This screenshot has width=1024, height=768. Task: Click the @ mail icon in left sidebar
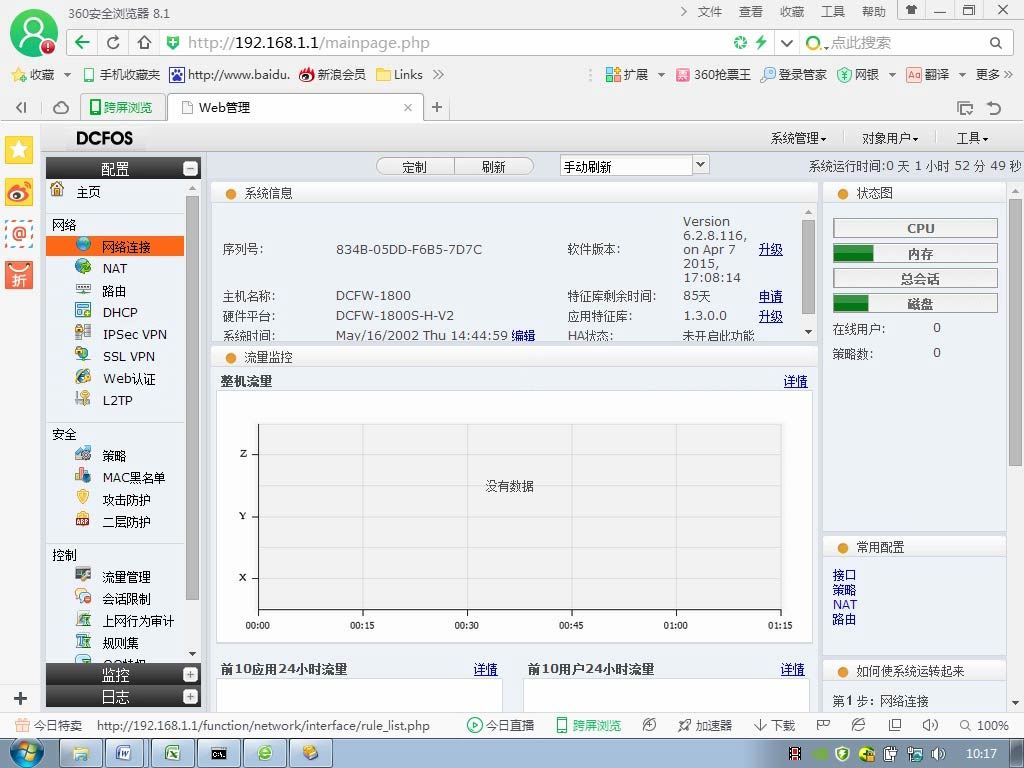click(x=19, y=233)
